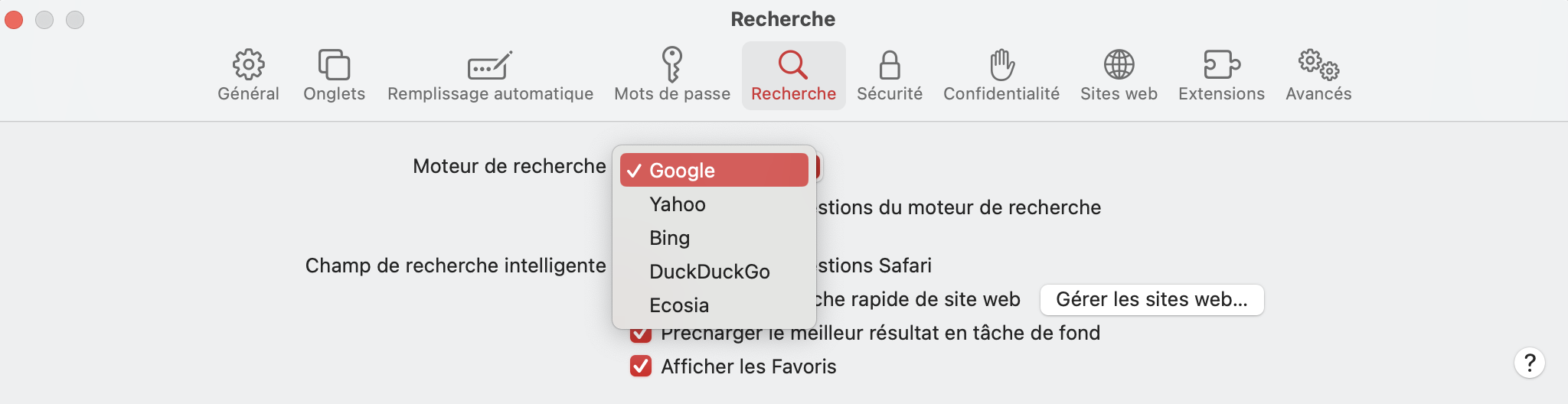Choose Bing as search engine
This screenshot has height=404, width=1568.
[x=670, y=238]
